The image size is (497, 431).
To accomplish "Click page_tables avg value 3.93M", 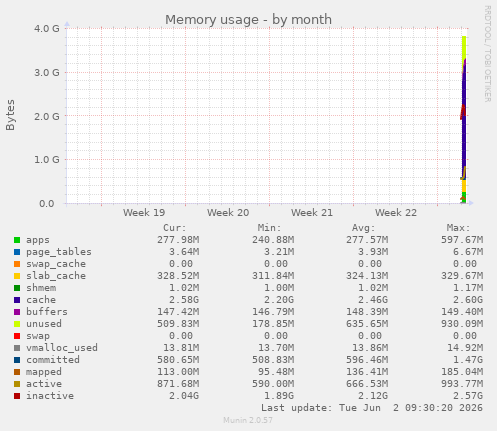I will coord(373,252).
